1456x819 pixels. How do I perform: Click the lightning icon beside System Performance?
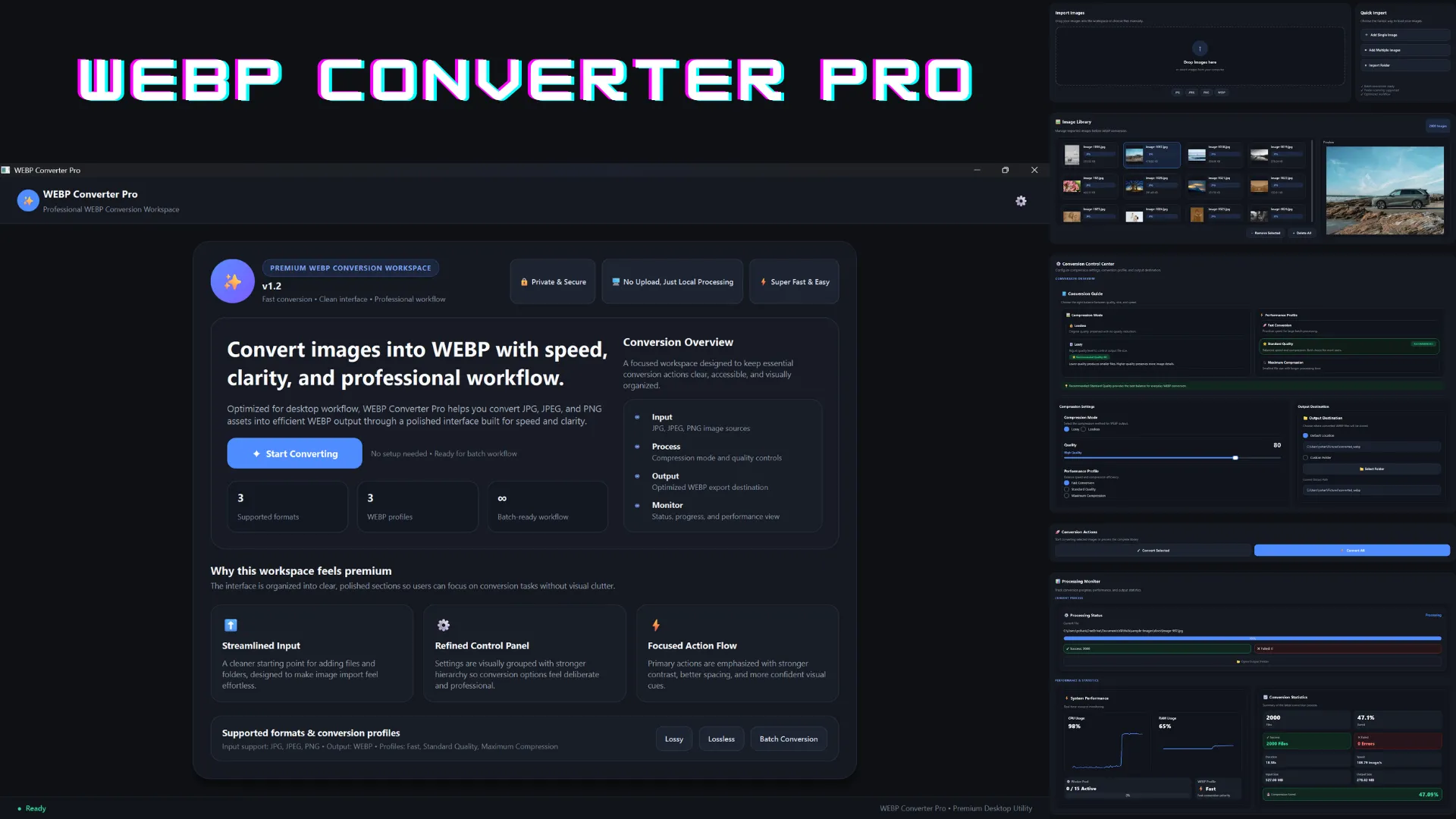tap(1067, 698)
